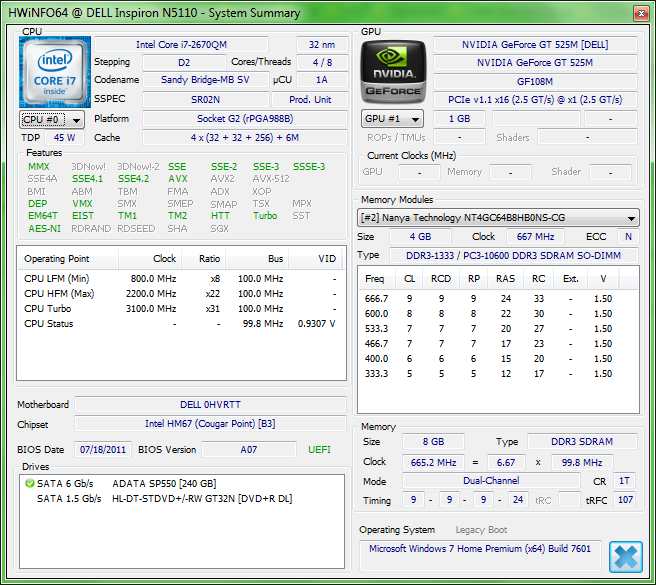656x585 pixels.
Task: Click the Legacy Boot label
Action: [481, 530]
